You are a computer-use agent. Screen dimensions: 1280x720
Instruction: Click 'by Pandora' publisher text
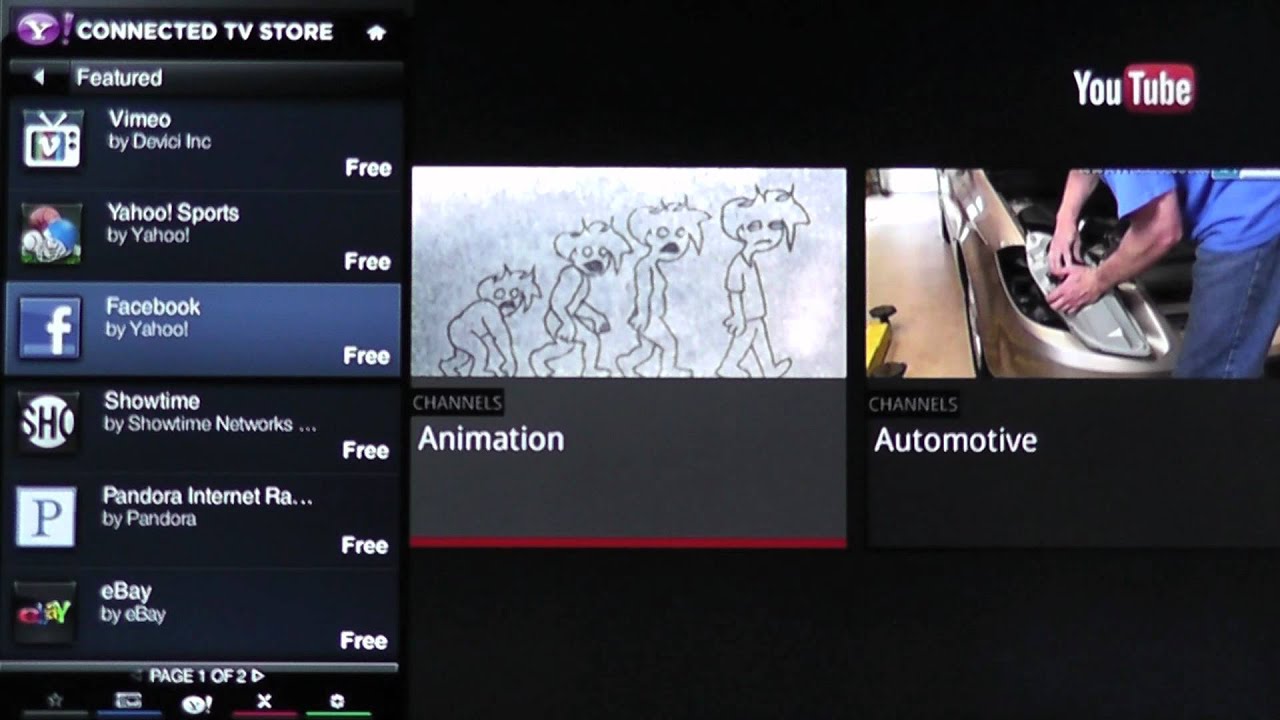click(x=149, y=519)
